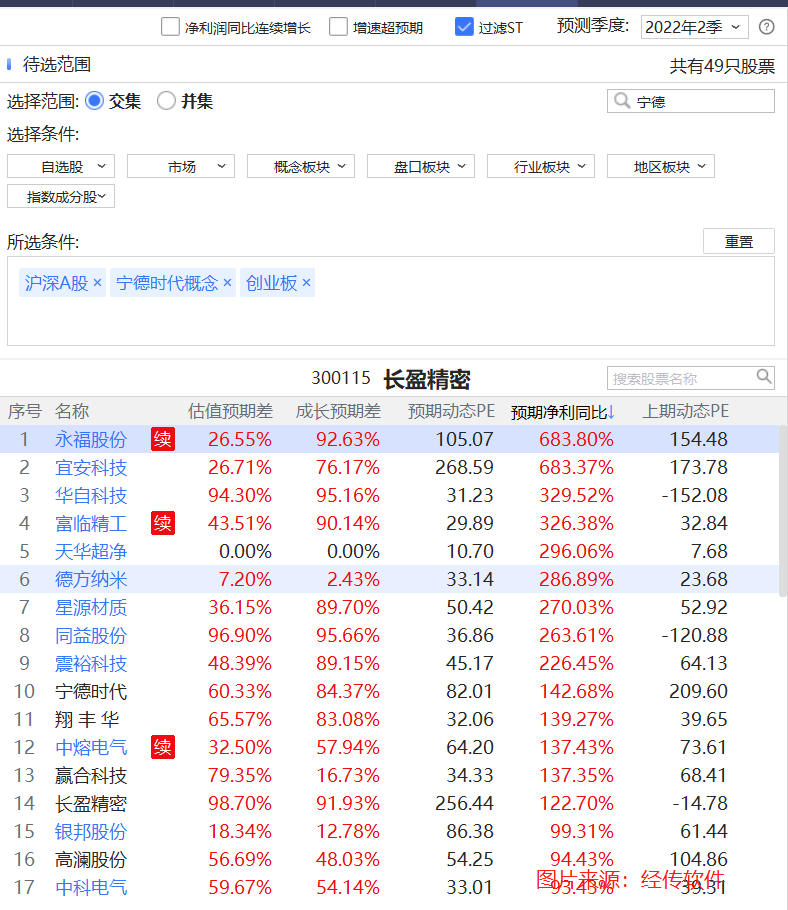Uncheck the 过滤ST checkbox
The height and width of the screenshot is (910, 788).
(464, 27)
